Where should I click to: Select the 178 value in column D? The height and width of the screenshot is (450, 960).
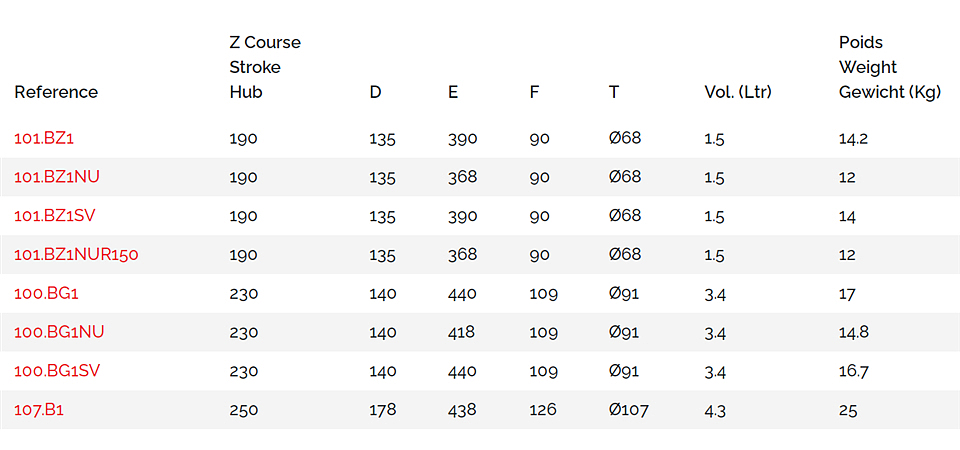(383, 410)
